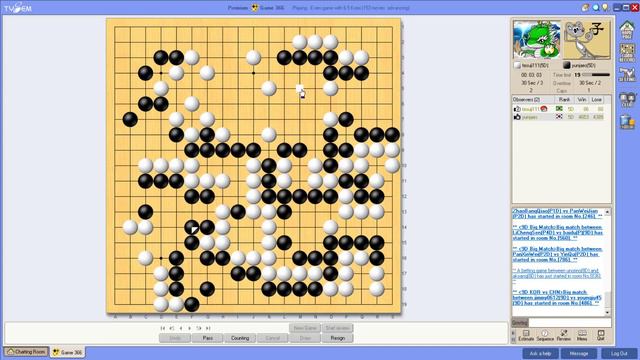Open the Greeting dropdown beside chat input

[x=520, y=322]
